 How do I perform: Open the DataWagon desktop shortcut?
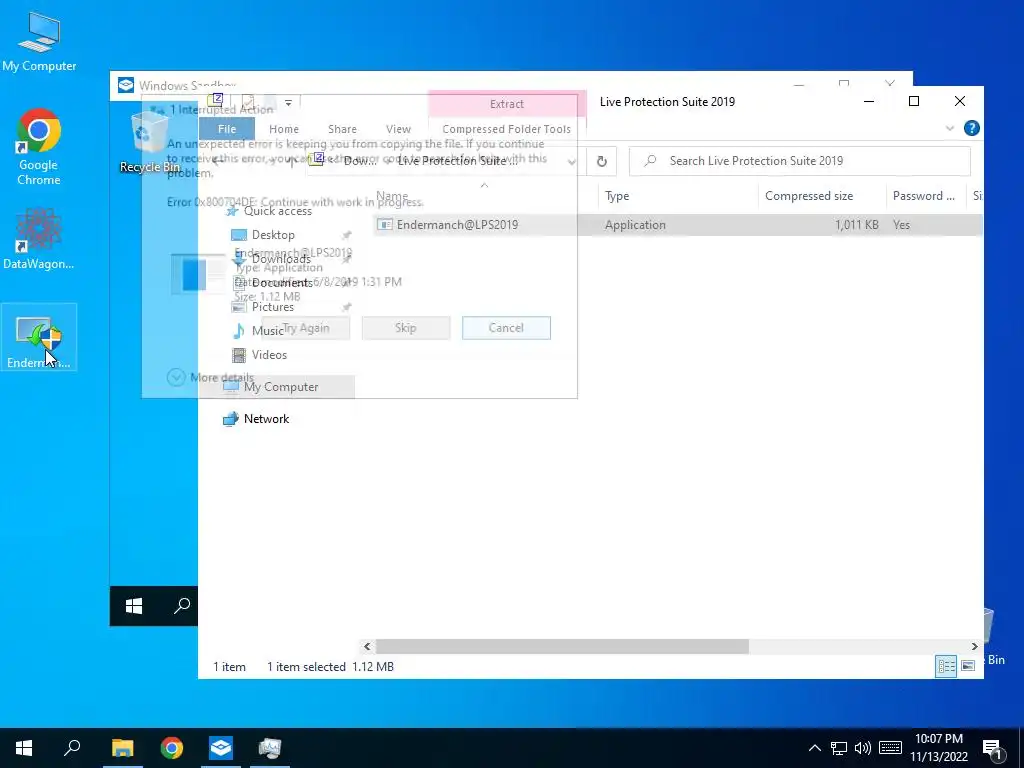coord(39,239)
